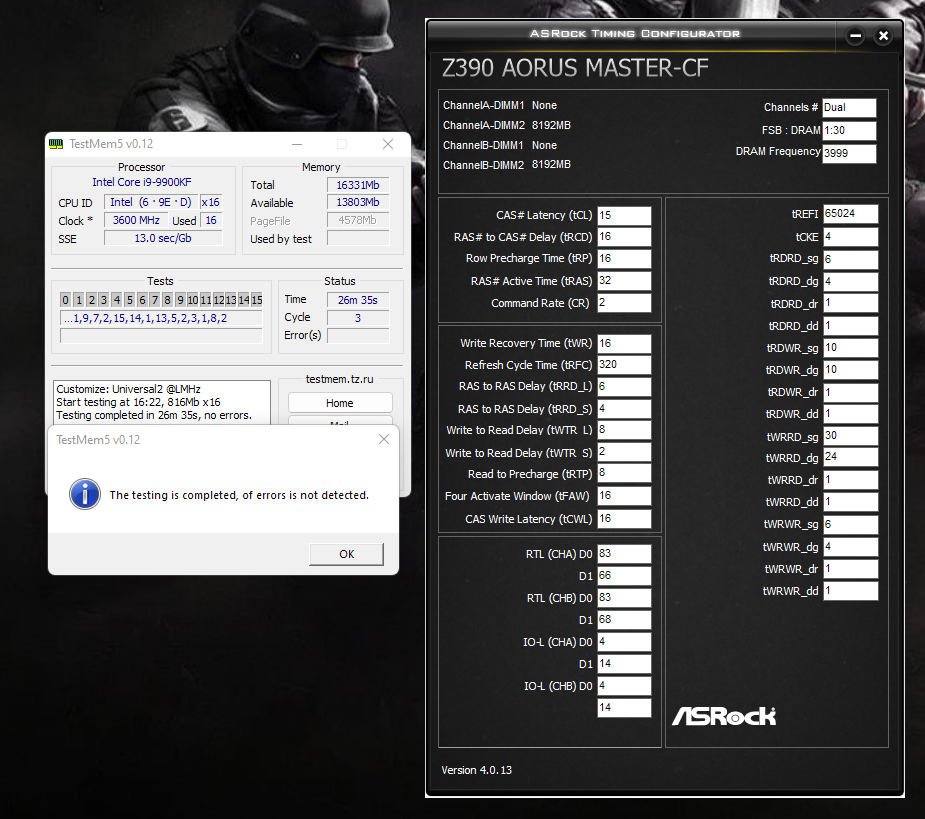Click the tWRWR_sg value field

851,525
